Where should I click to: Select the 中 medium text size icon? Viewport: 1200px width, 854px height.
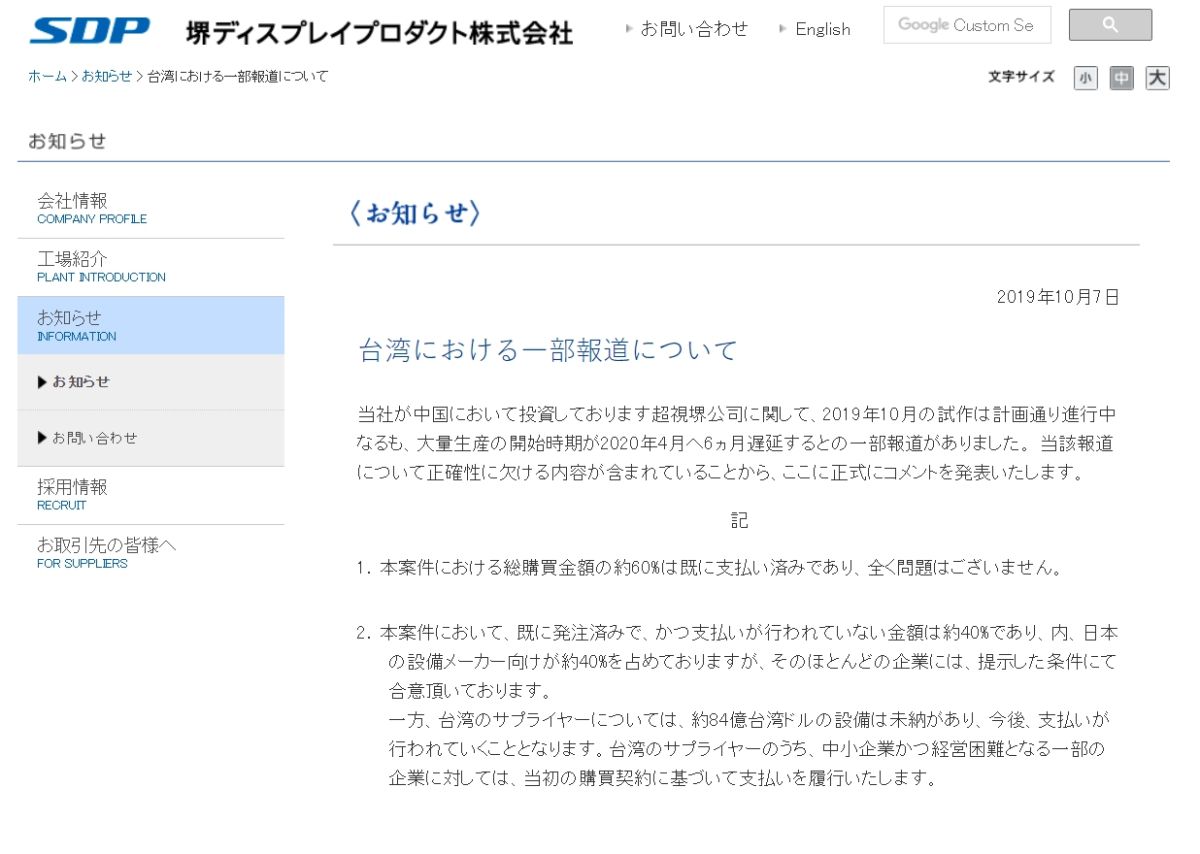(x=1121, y=77)
